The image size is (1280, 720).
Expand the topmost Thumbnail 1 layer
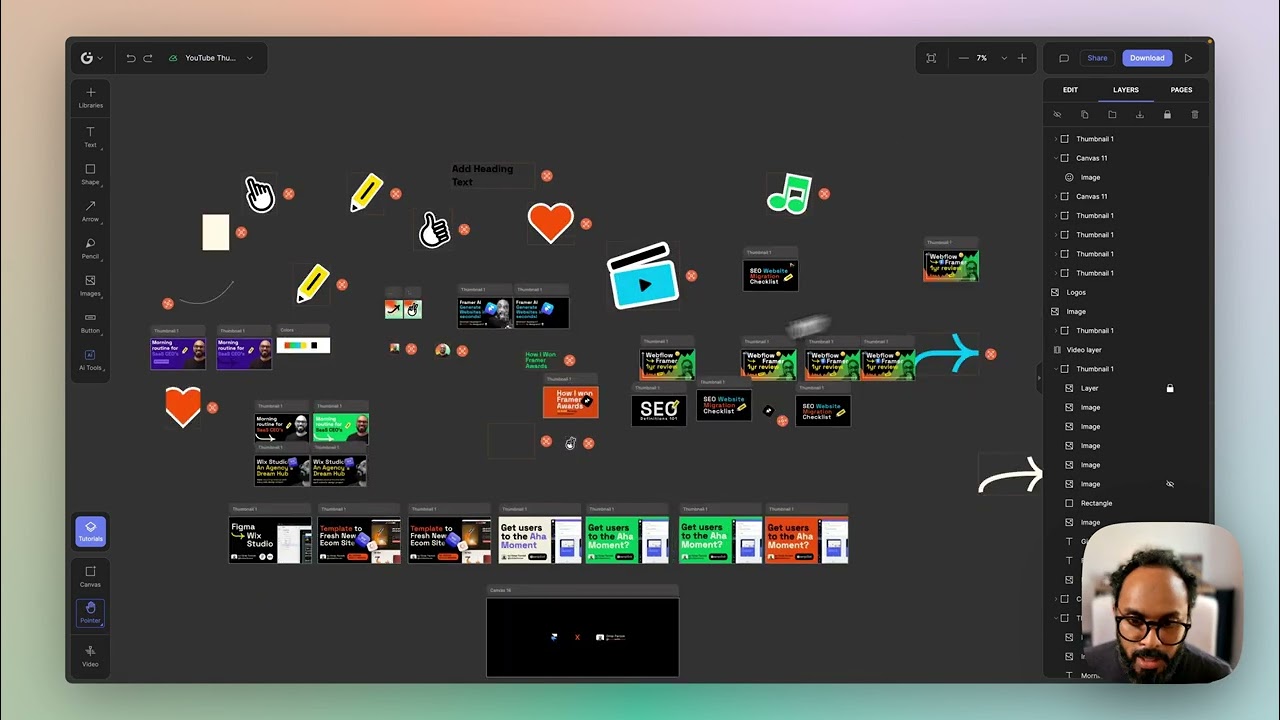[1055, 139]
